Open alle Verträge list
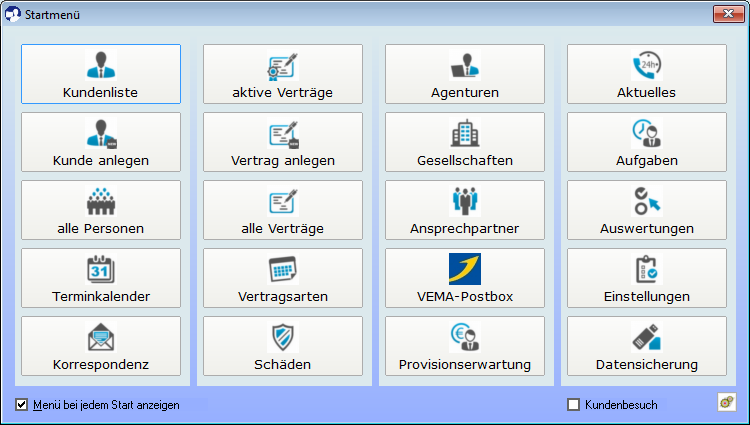Viewport: 750px width, 425px height. 283,210
